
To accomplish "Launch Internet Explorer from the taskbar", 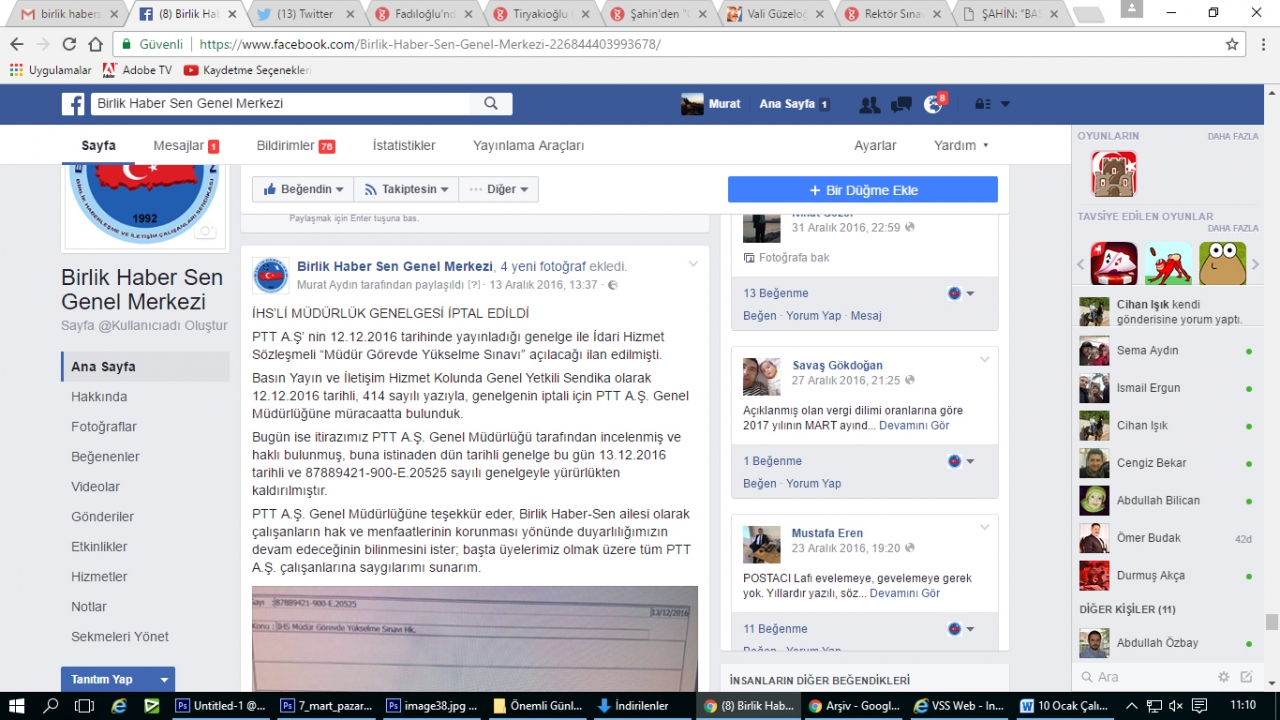I will point(118,705).
